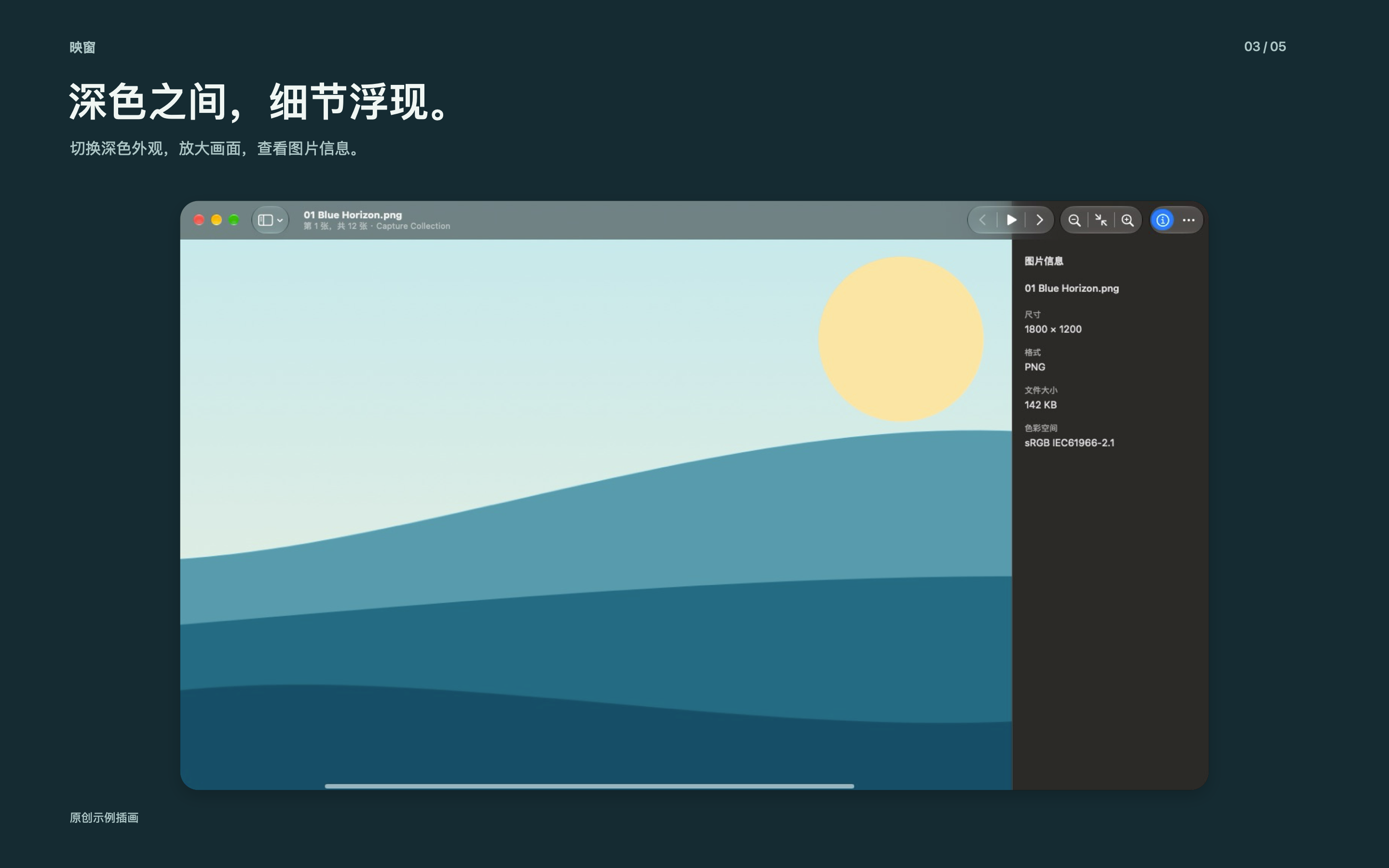Click the 原创示例插画 caption
The image size is (1389, 868).
(x=104, y=817)
